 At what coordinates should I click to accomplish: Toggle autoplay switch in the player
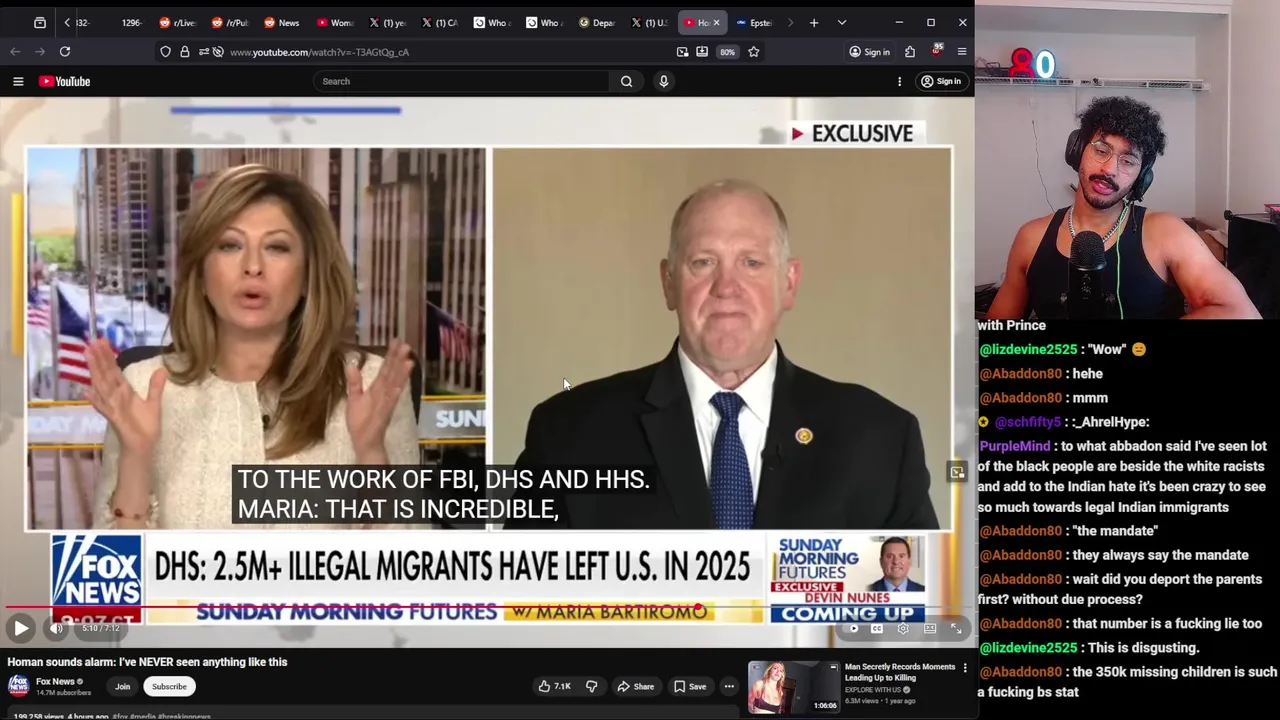[x=852, y=628]
